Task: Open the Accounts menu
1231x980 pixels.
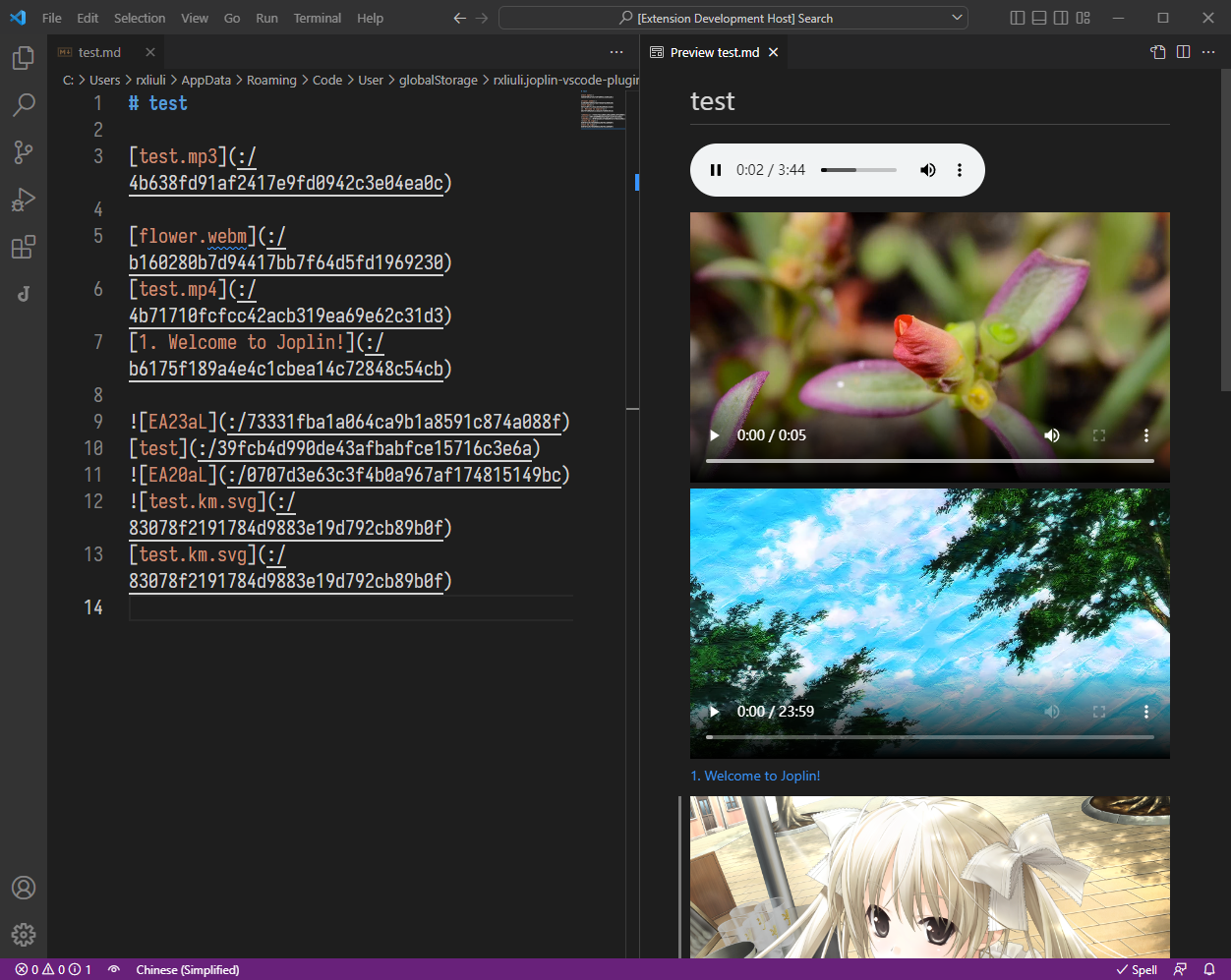Action: (x=24, y=888)
